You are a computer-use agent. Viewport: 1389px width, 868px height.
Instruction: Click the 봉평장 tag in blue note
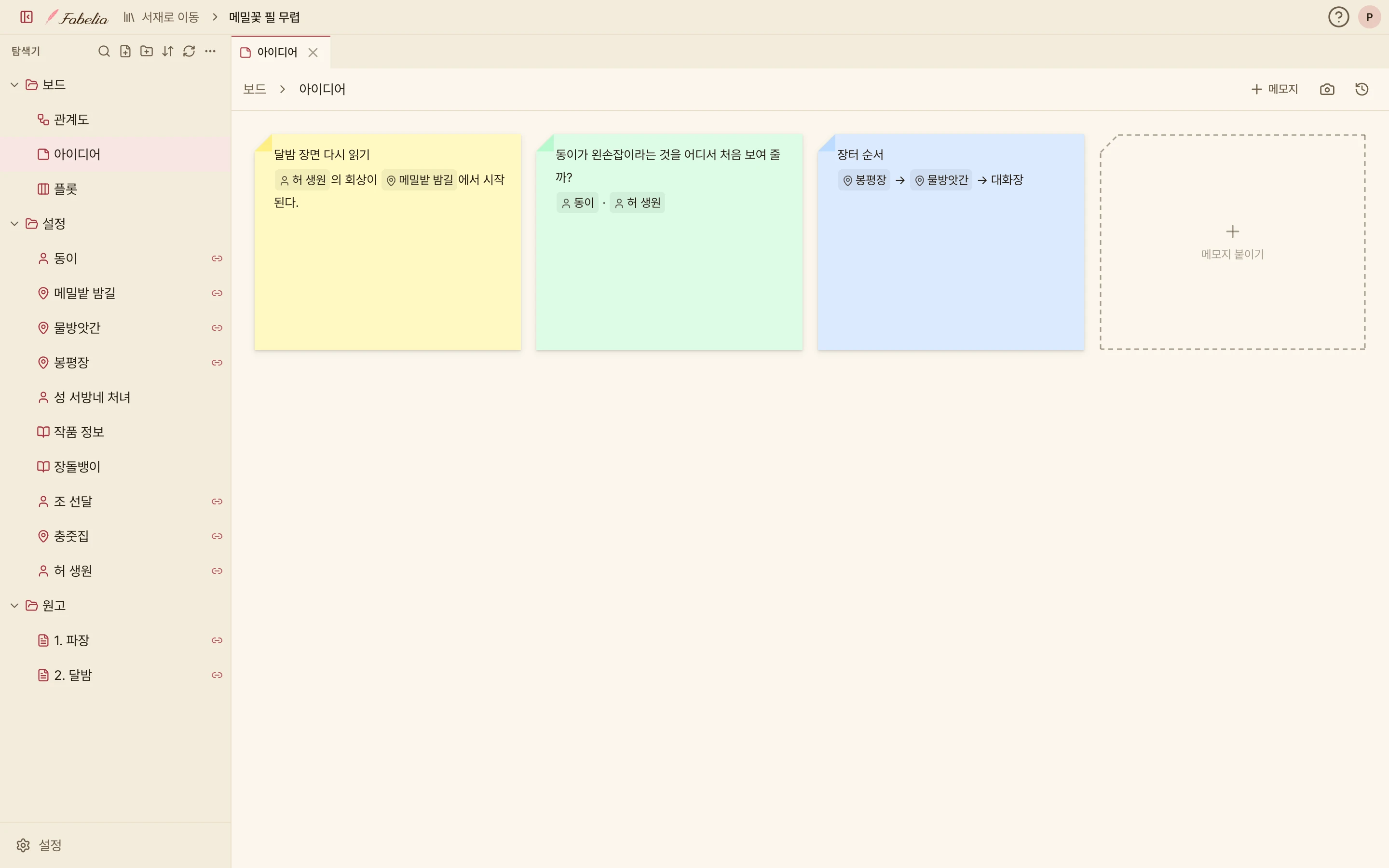[x=864, y=180]
